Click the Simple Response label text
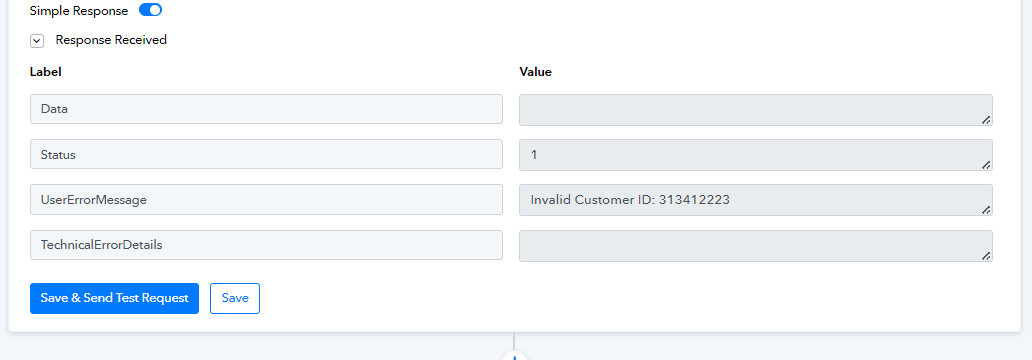The image size is (1032, 360). coord(79,11)
